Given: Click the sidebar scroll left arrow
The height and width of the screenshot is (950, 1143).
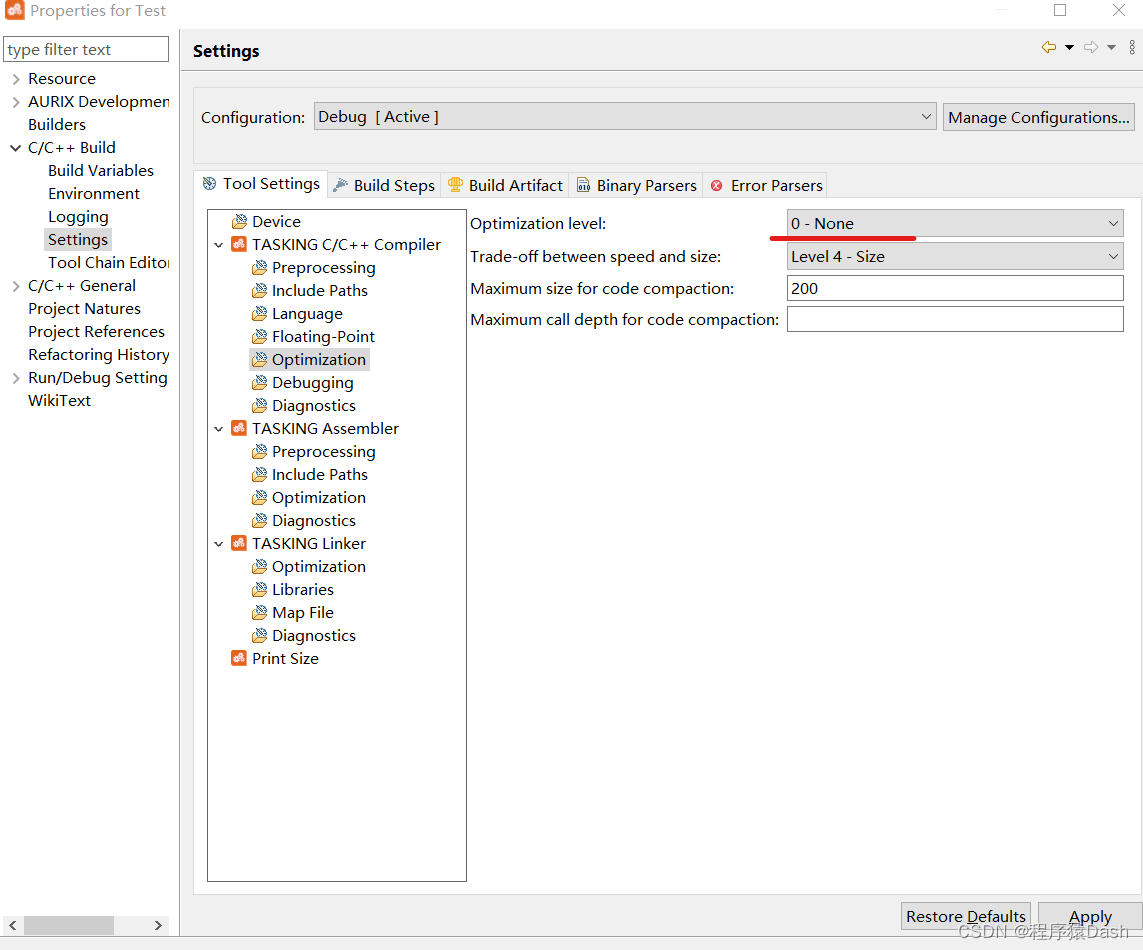Looking at the screenshot, I should click(x=12, y=925).
